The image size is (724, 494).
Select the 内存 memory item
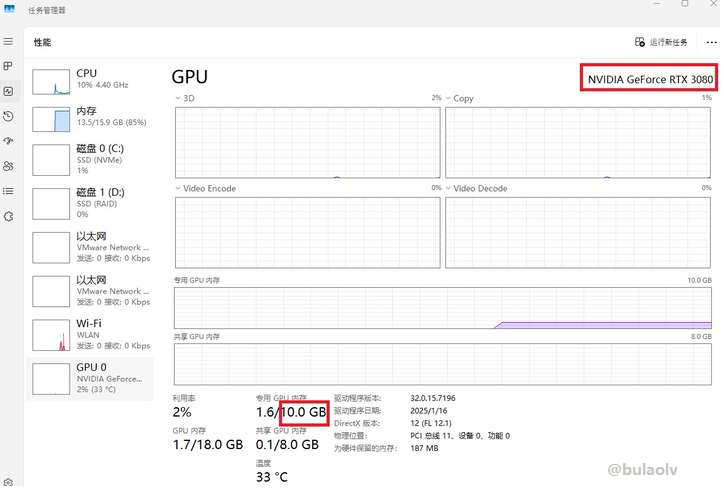coord(90,119)
